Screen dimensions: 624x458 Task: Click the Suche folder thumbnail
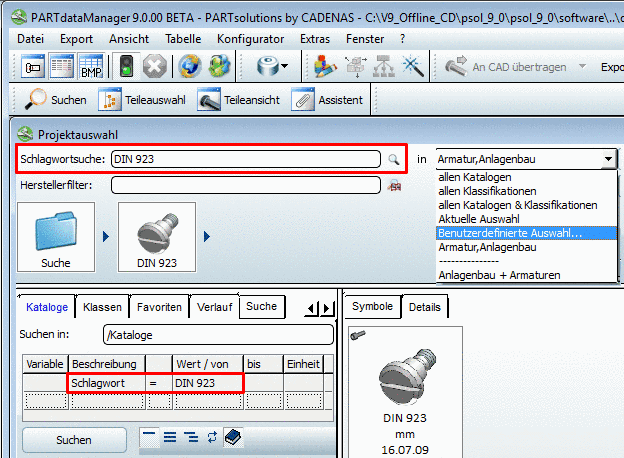tap(56, 237)
